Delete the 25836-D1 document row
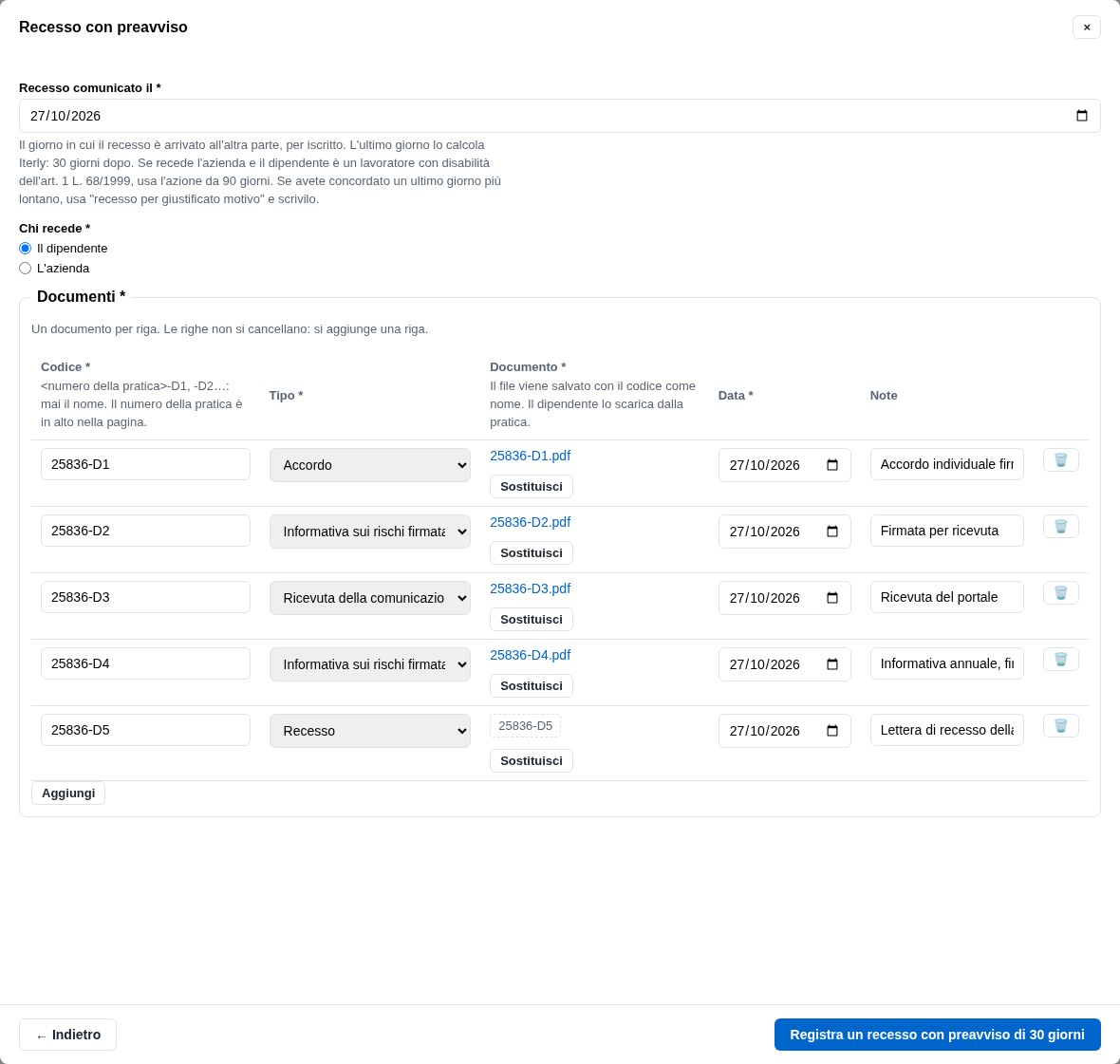The width and height of the screenshot is (1120, 1064). [1061, 460]
